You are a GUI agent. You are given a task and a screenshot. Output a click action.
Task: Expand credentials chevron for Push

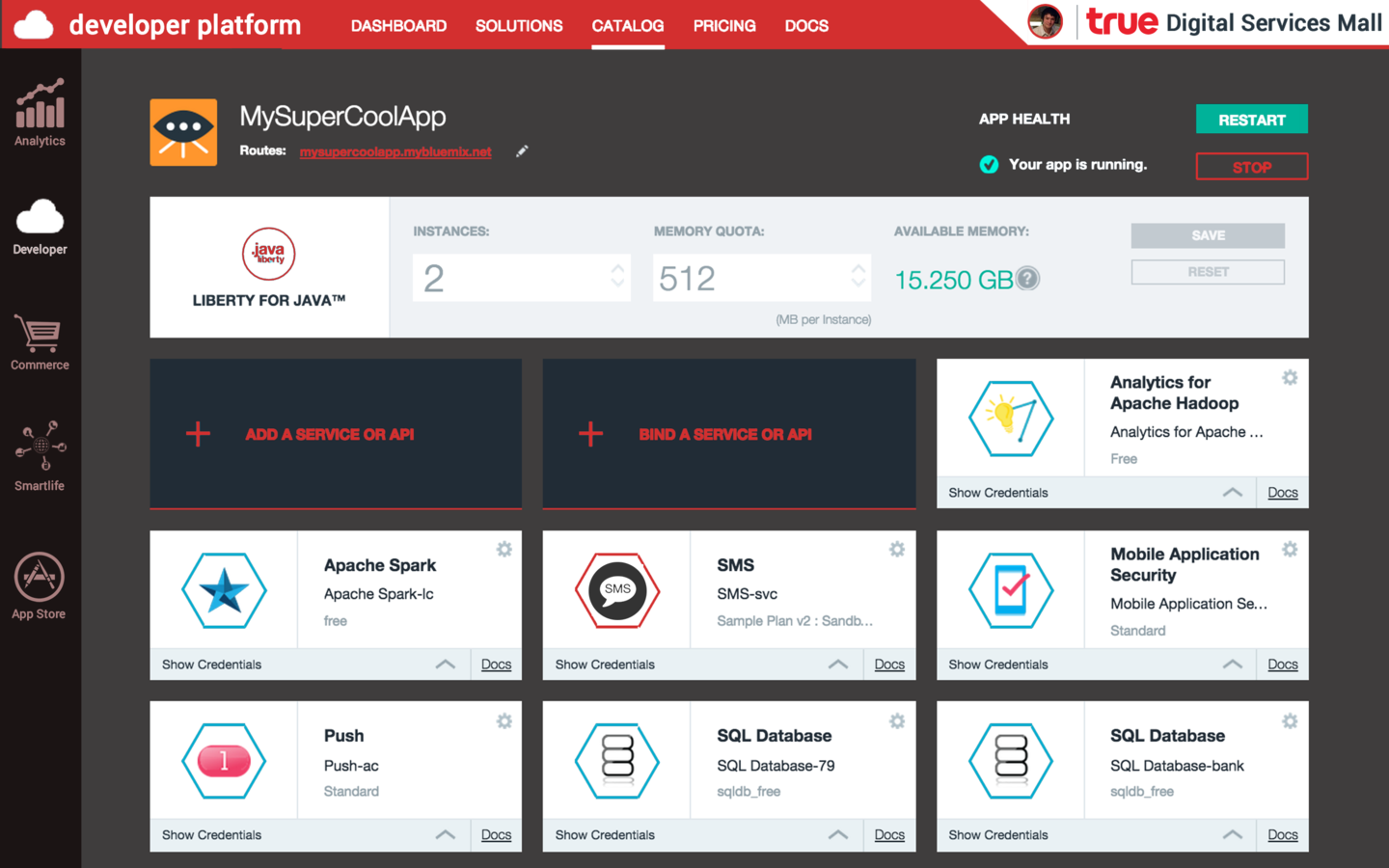click(x=445, y=835)
